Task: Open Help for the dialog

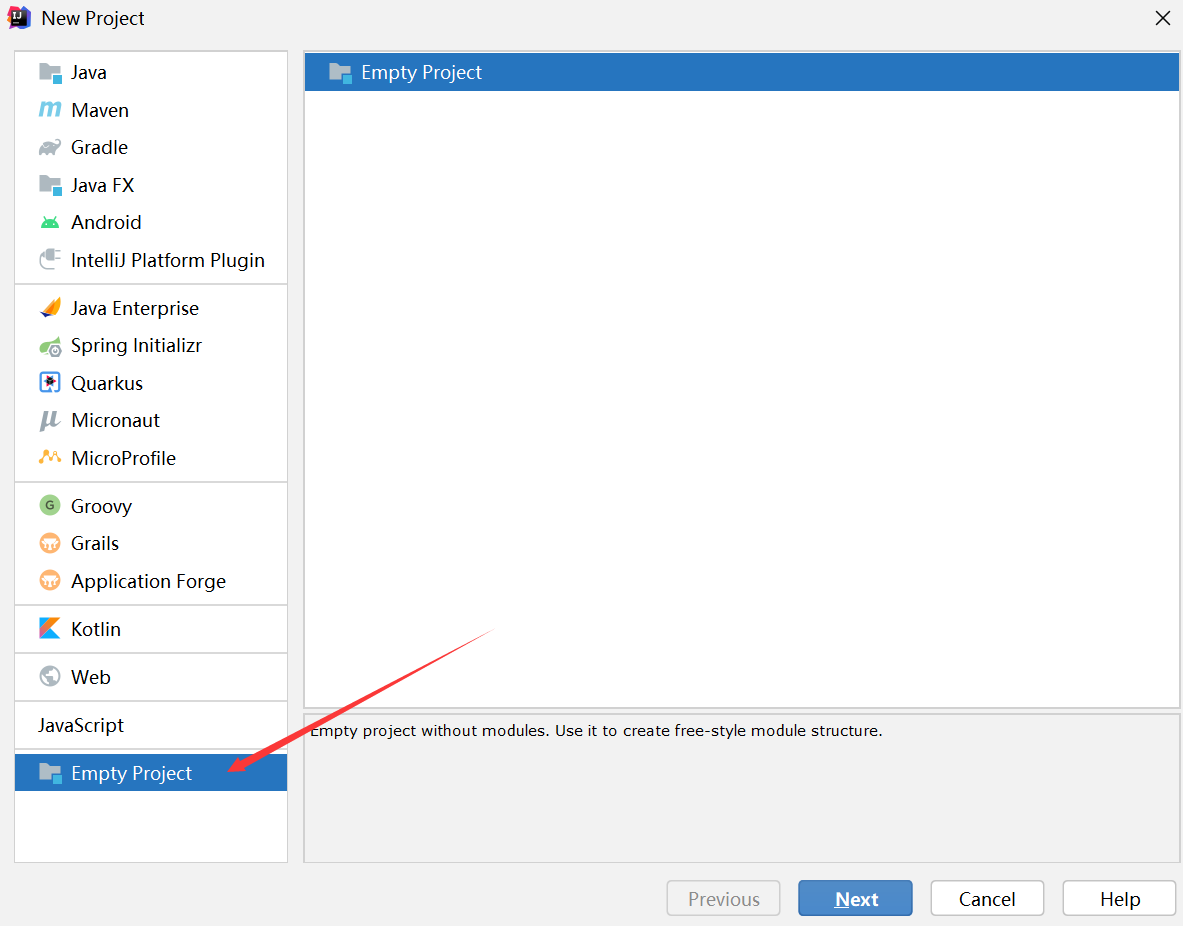Action: point(1120,898)
